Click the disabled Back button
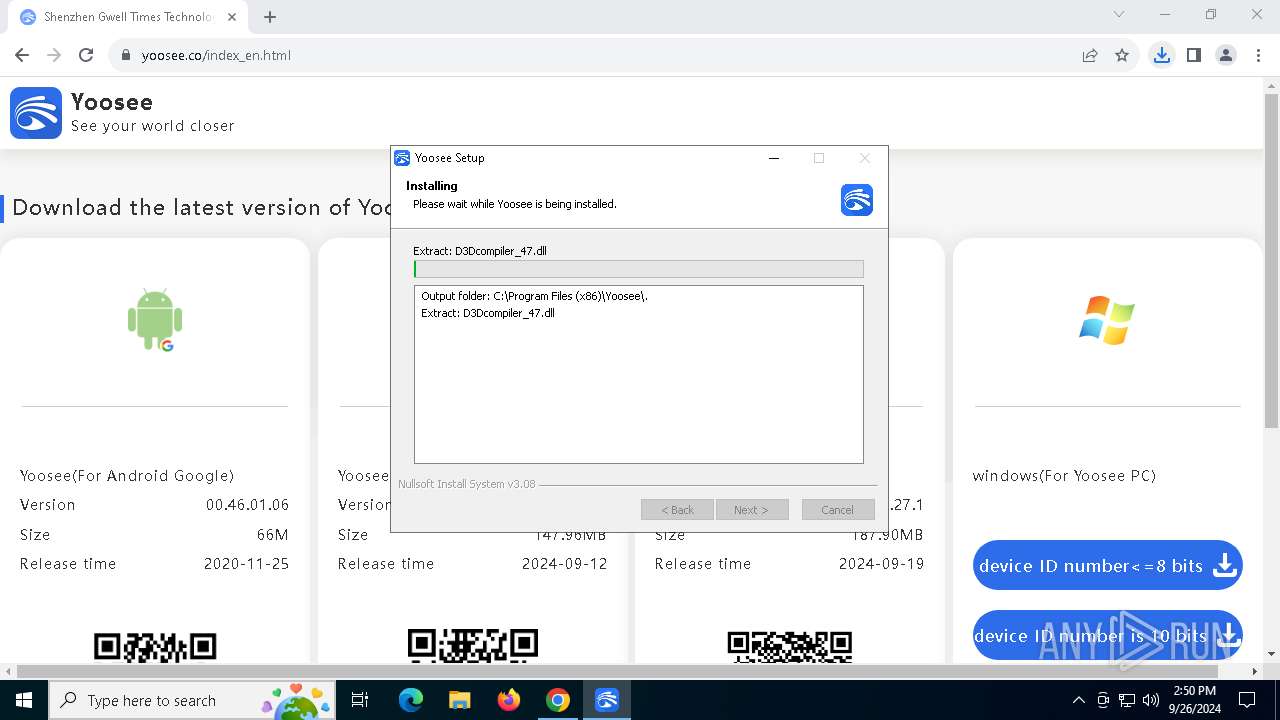This screenshot has height=720, width=1280. [677, 510]
